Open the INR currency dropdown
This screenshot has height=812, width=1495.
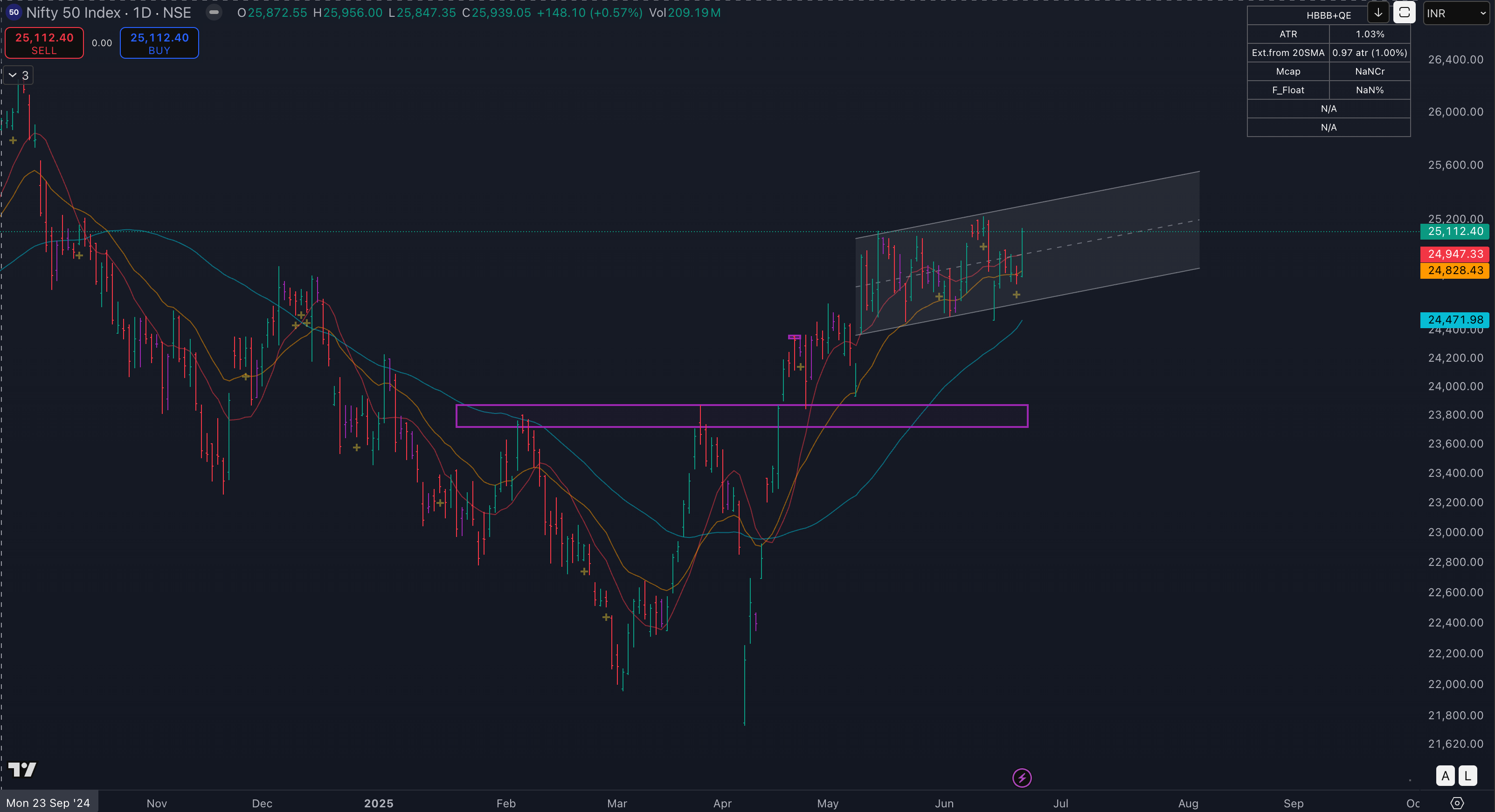[x=1456, y=13]
